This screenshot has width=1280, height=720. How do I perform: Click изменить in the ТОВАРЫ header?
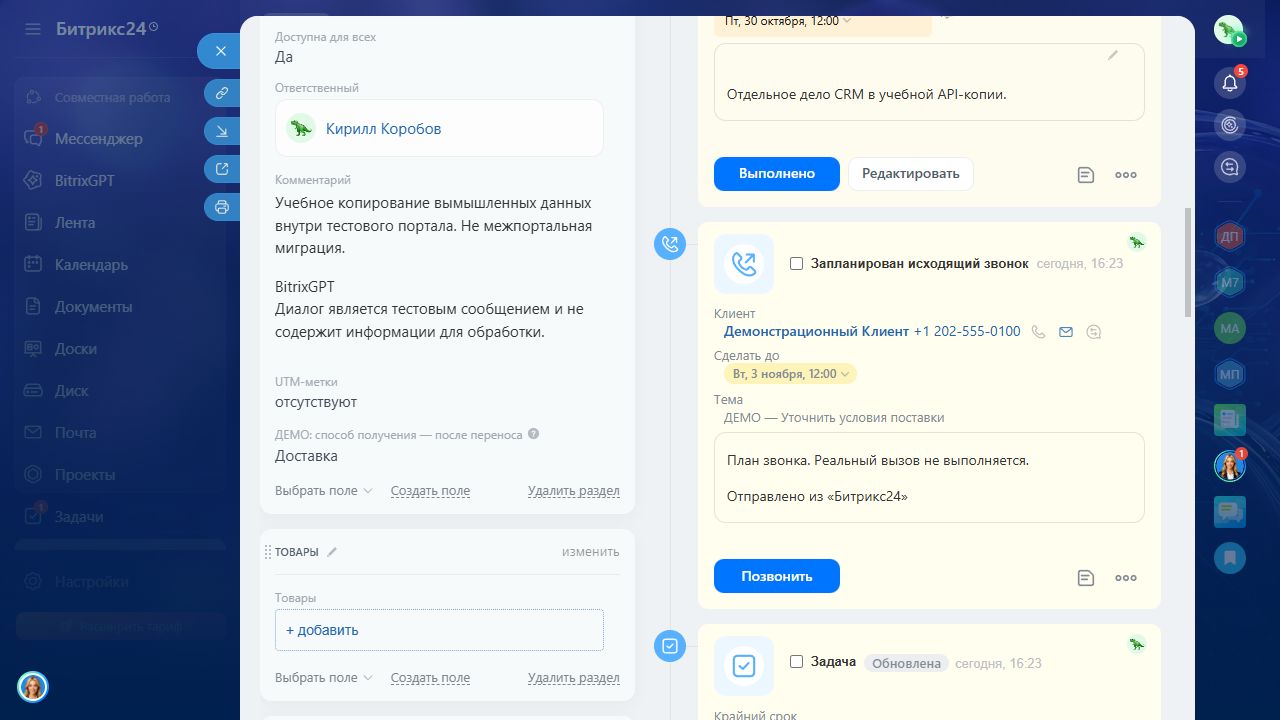(590, 551)
